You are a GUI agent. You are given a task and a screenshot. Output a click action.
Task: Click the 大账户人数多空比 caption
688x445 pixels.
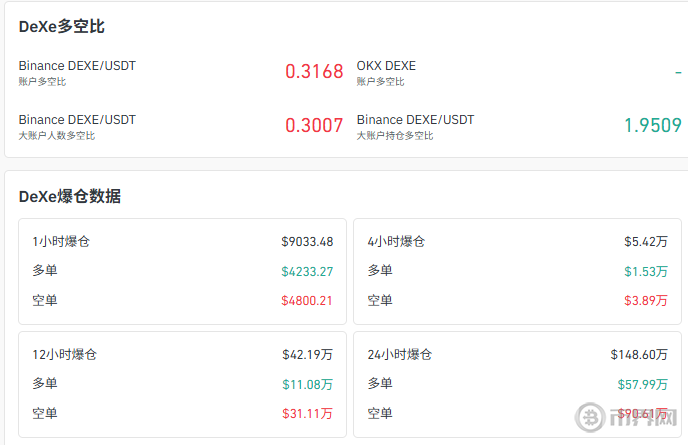coord(57,136)
